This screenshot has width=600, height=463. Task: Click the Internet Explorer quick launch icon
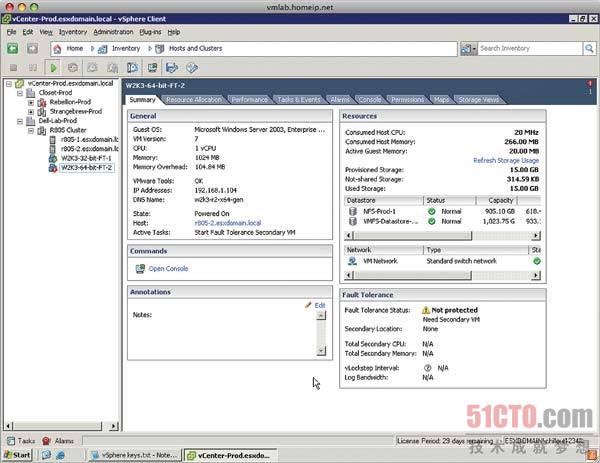click(x=60, y=455)
